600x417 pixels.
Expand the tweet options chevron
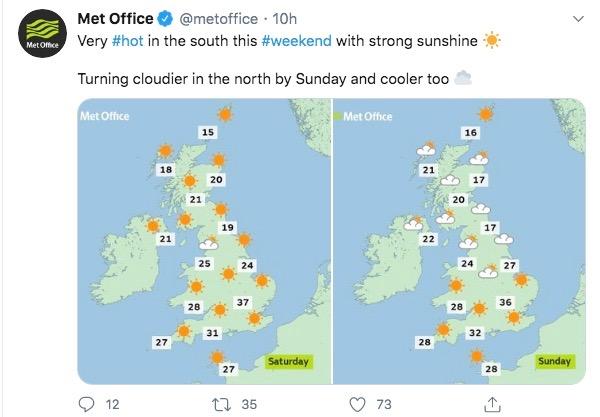coord(579,19)
